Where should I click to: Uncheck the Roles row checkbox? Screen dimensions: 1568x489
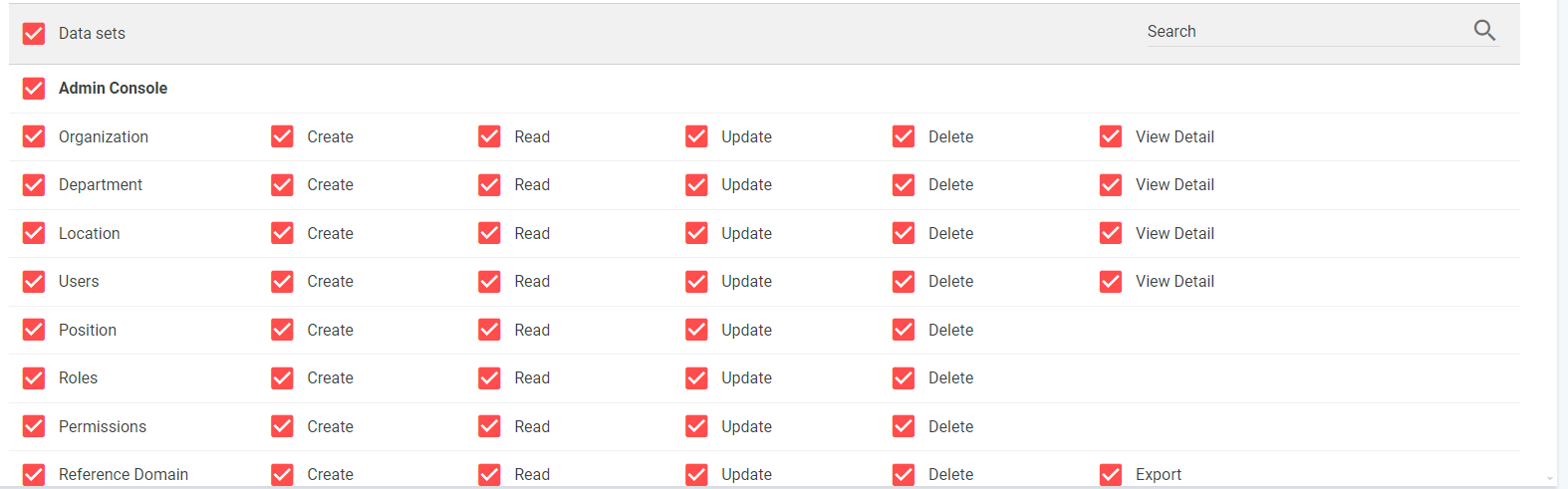click(x=34, y=378)
